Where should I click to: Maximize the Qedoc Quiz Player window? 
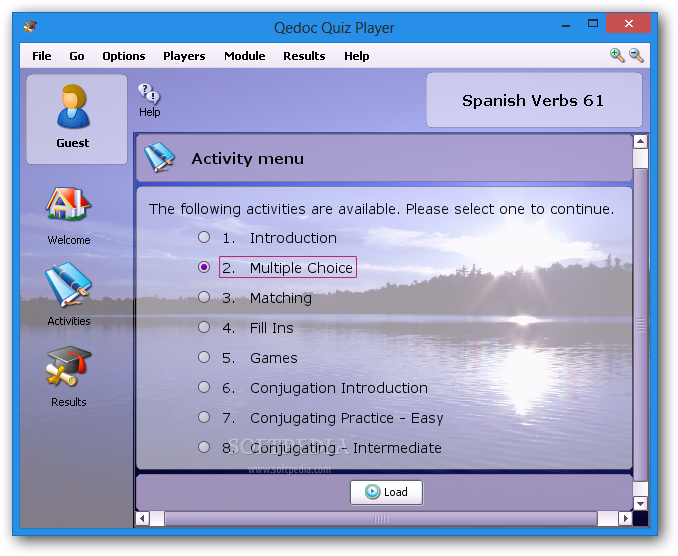click(x=593, y=23)
